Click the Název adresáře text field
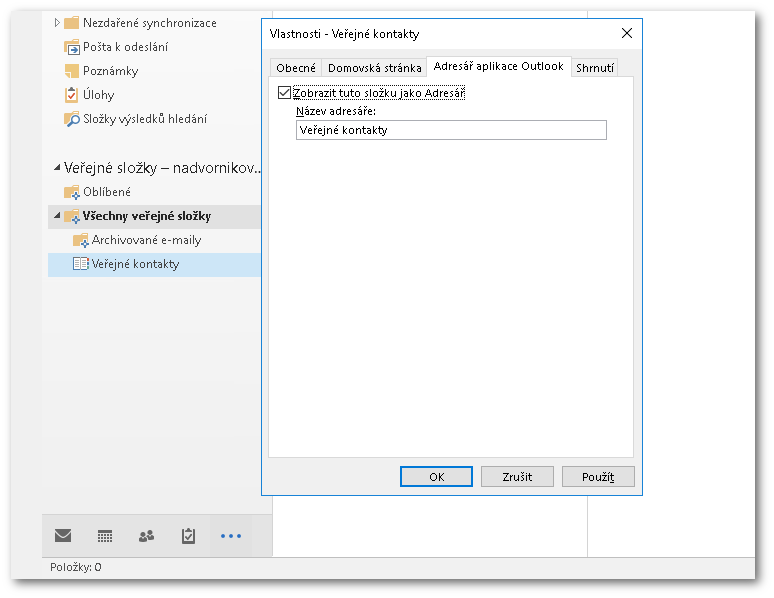The image size is (774, 598). 451,130
